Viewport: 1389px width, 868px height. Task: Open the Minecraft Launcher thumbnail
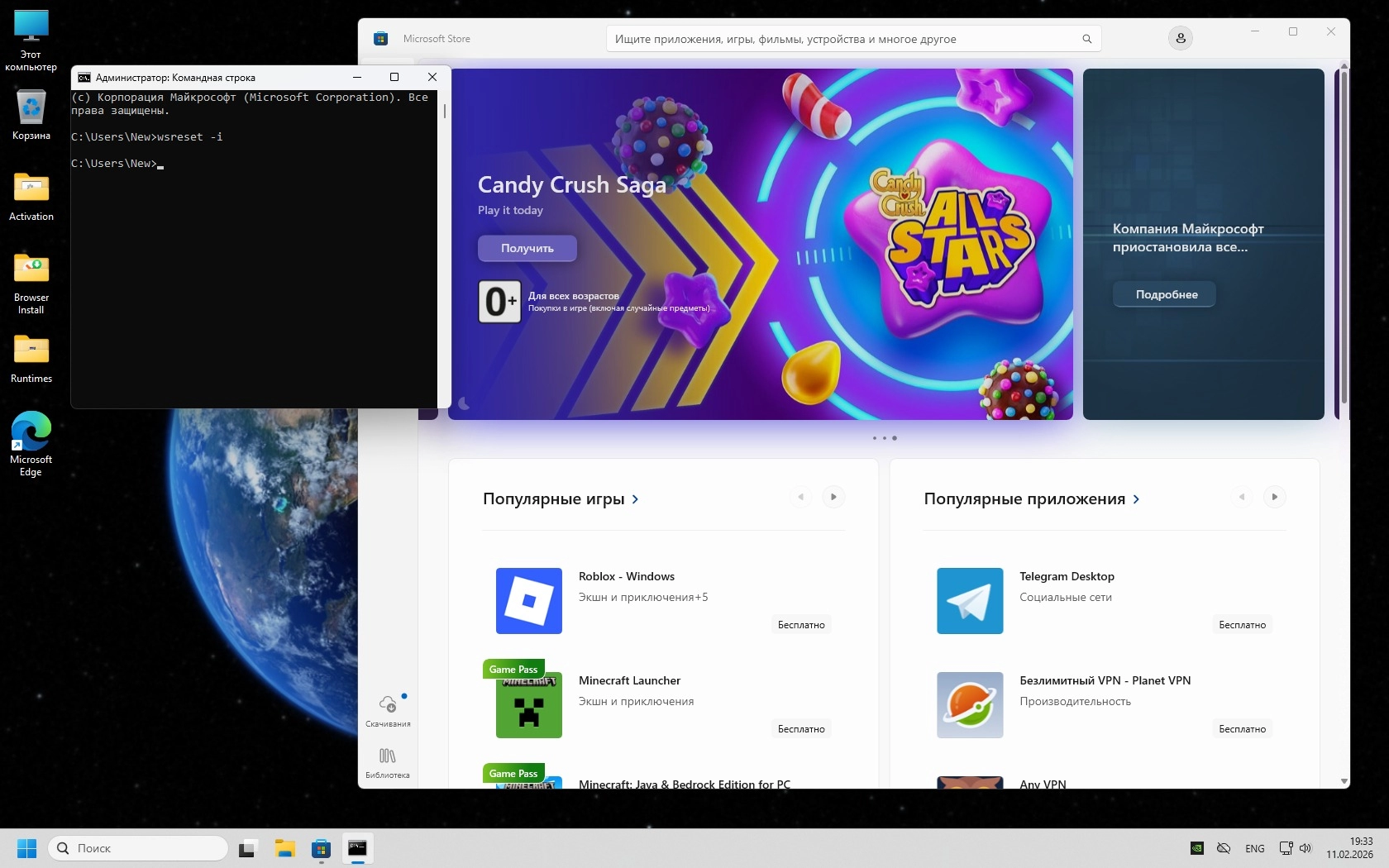[529, 705]
